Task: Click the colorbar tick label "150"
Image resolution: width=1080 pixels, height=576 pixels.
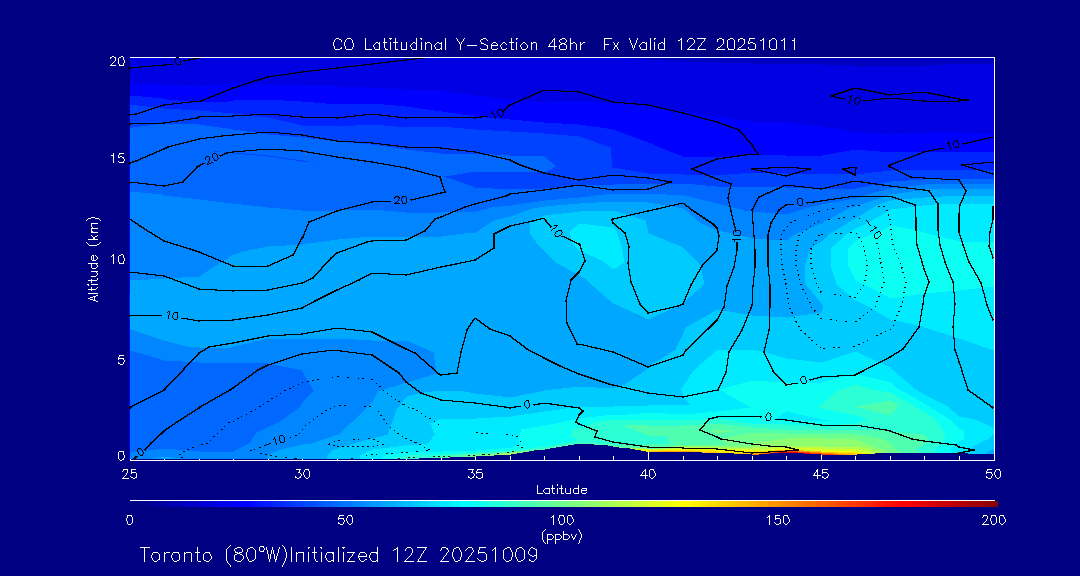Action: pos(777,520)
